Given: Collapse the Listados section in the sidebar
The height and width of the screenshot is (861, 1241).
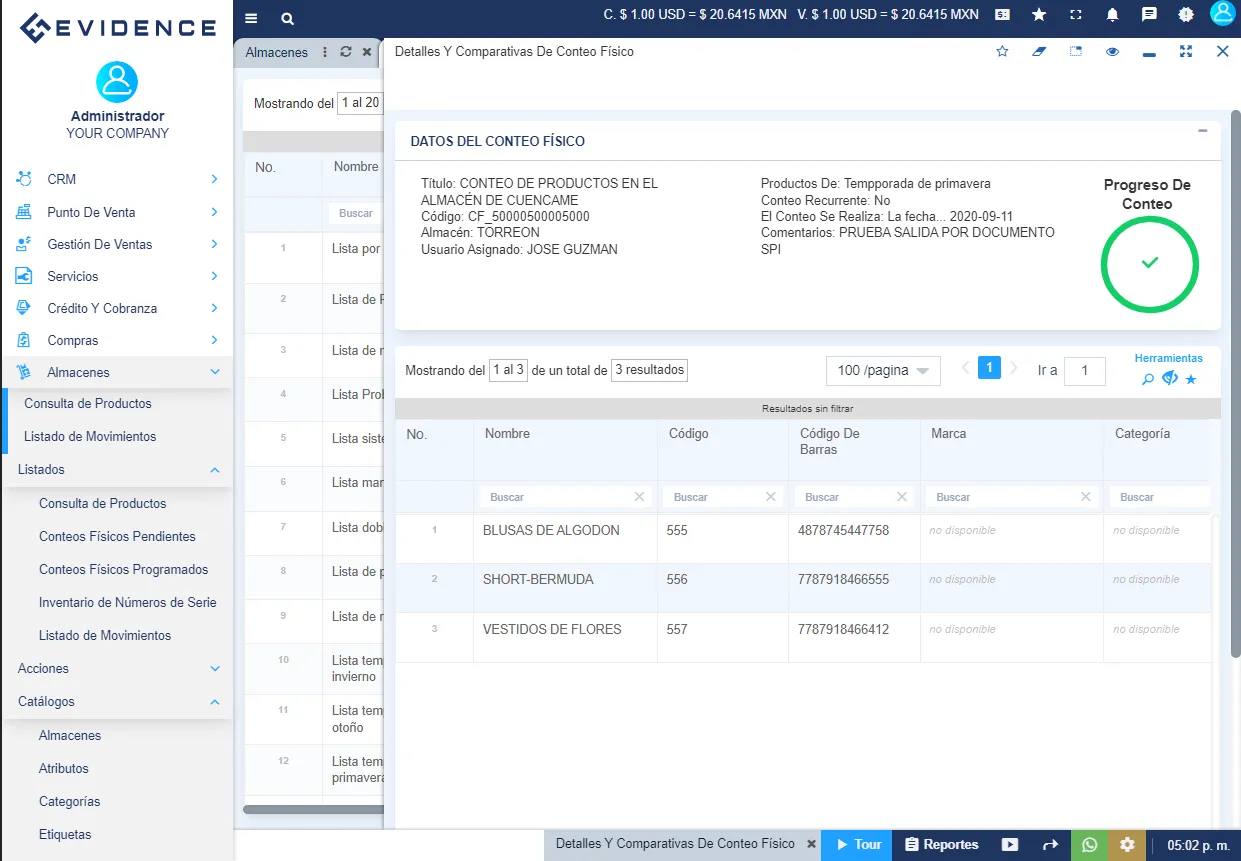Looking at the screenshot, I should coord(117,469).
